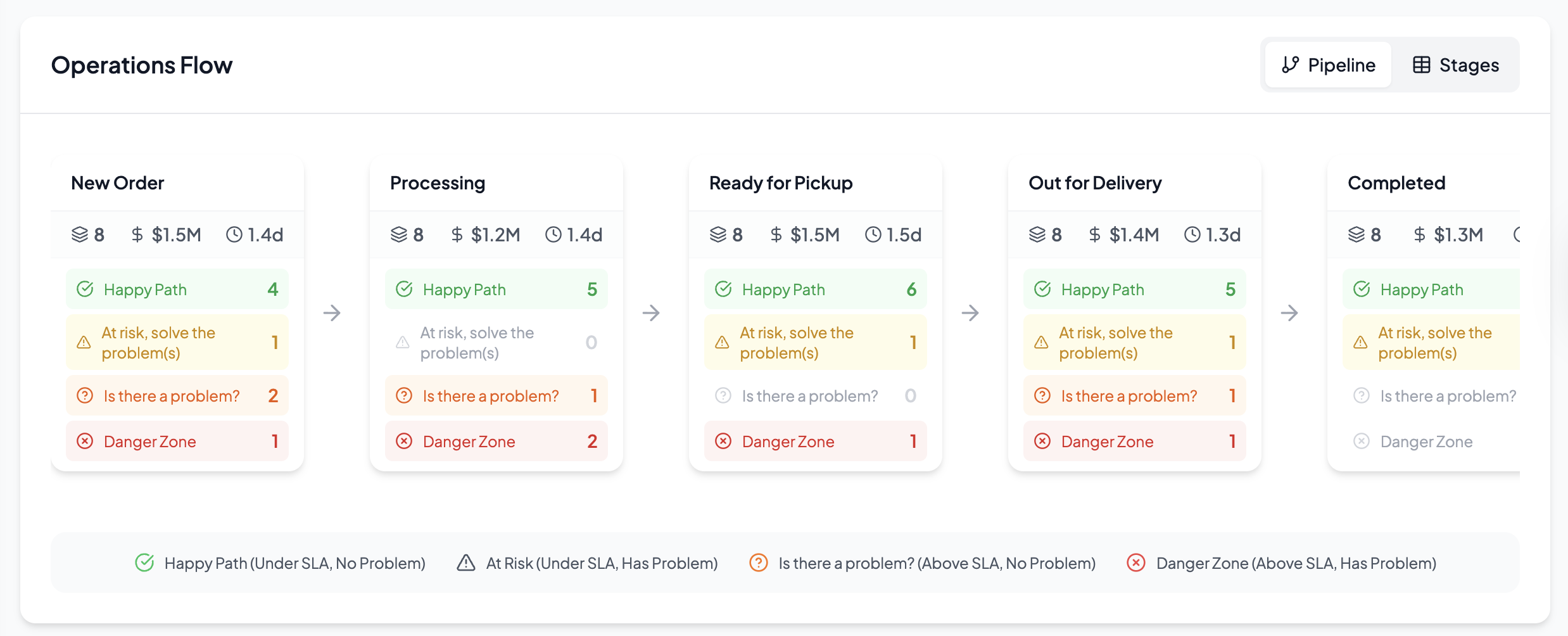Screen dimensions: 1568x636
Task: Open Out for Delivery 'Is there a problem?' row
Action: click(1135, 396)
